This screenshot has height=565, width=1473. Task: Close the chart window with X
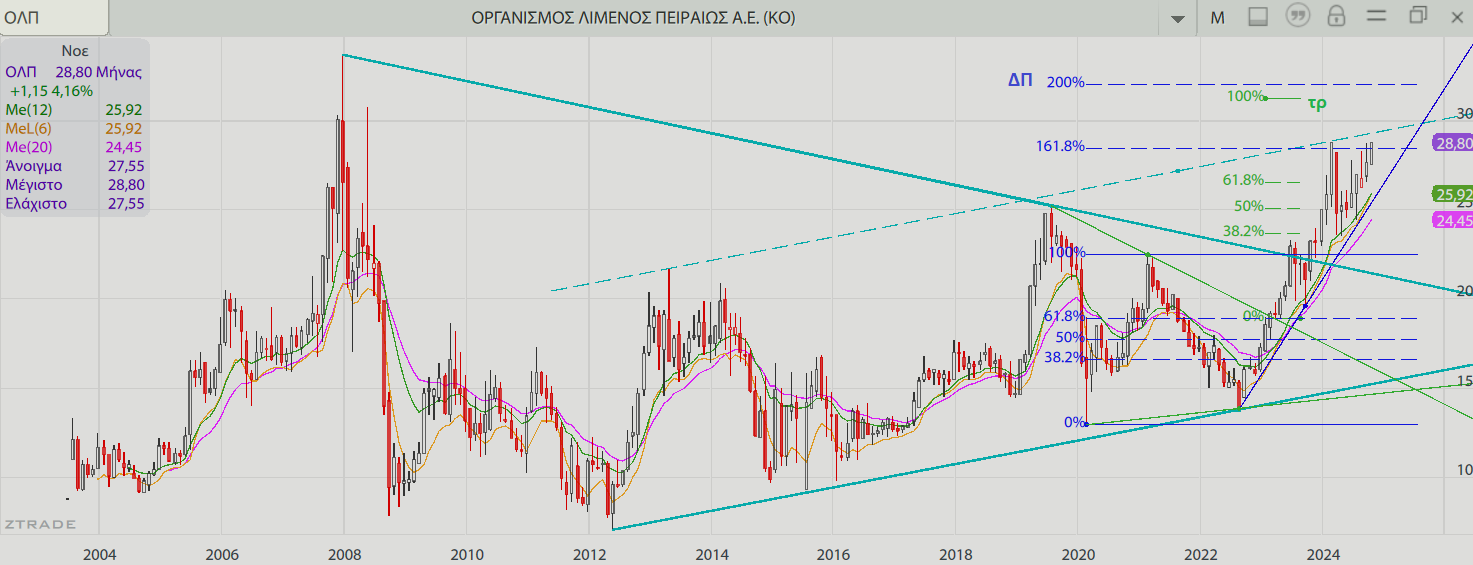[1455, 17]
